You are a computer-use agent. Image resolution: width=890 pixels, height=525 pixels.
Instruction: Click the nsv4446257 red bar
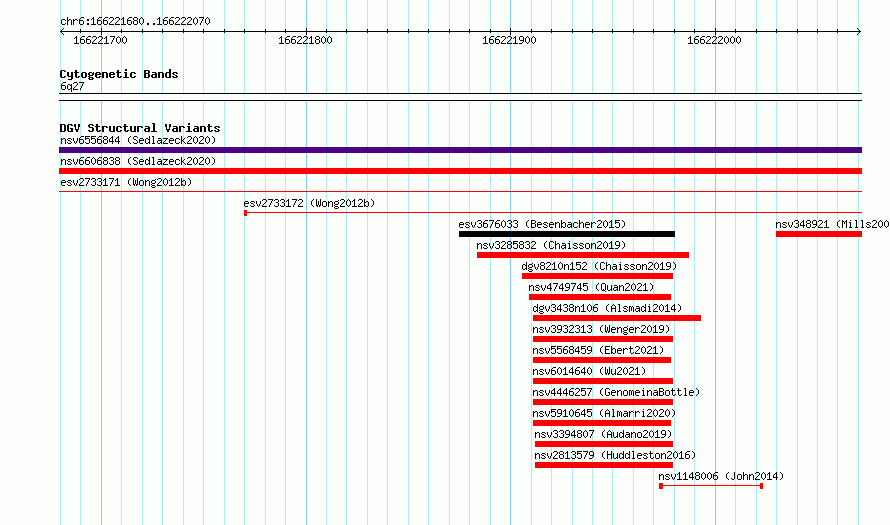click(603, 402)
